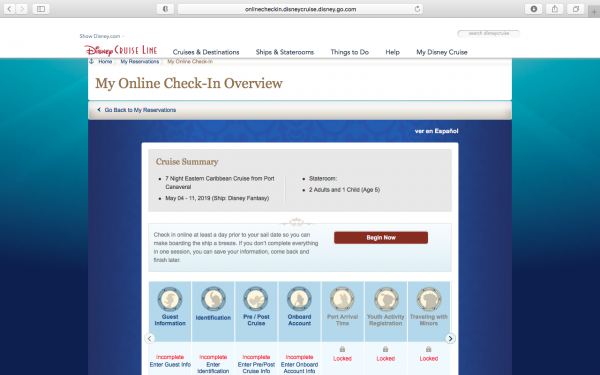The height and width of the screenshot is (375, 600).
Task: Open the Cruises & Destinations menu
Action: click(206, 52)
